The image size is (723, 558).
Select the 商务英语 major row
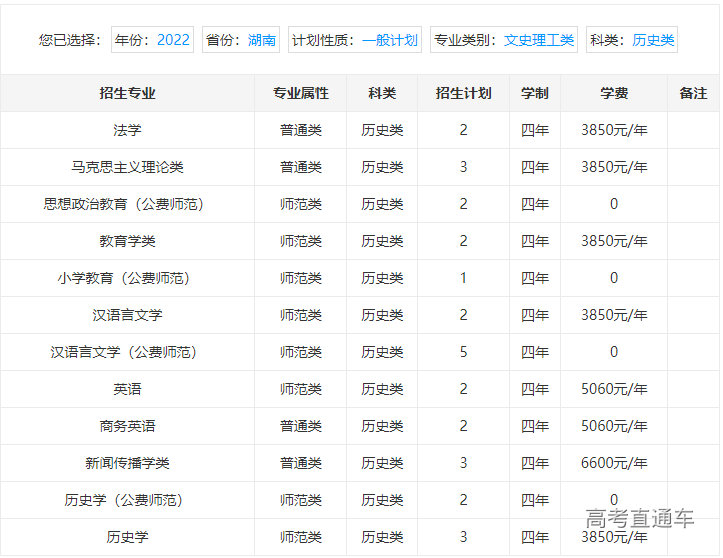click(x=127, y=426)
